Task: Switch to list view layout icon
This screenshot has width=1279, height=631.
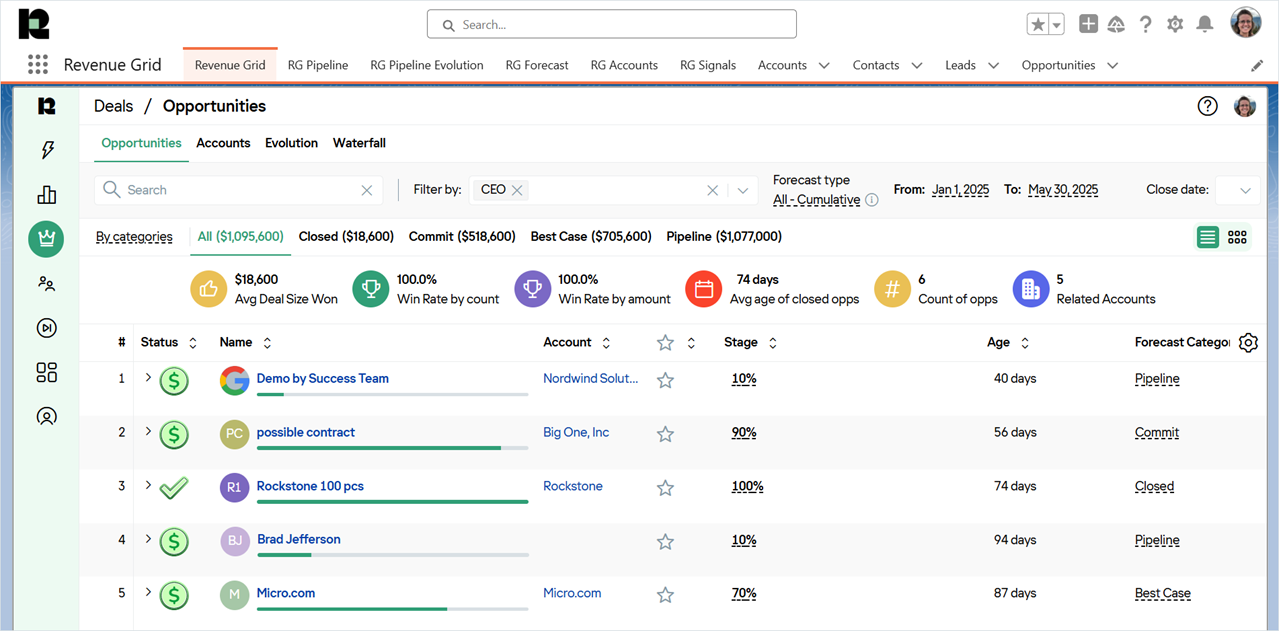Action: [x=1208, y=237]
